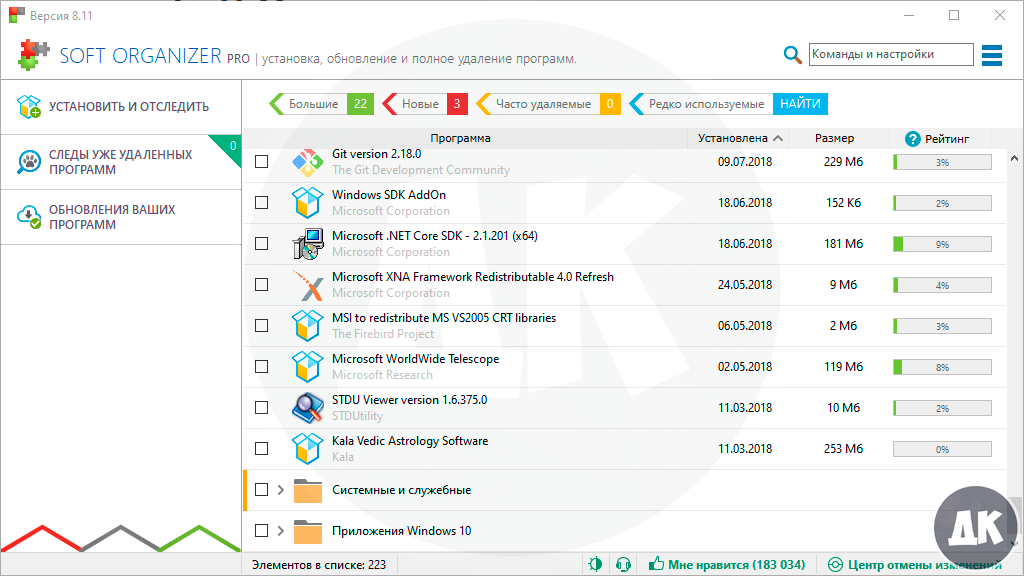Open СЛЕДЫ УЖЕ УДАЛЕННЫХ ПРОГРАММ section
1024x576 pixels.
(x=121, y=162)
